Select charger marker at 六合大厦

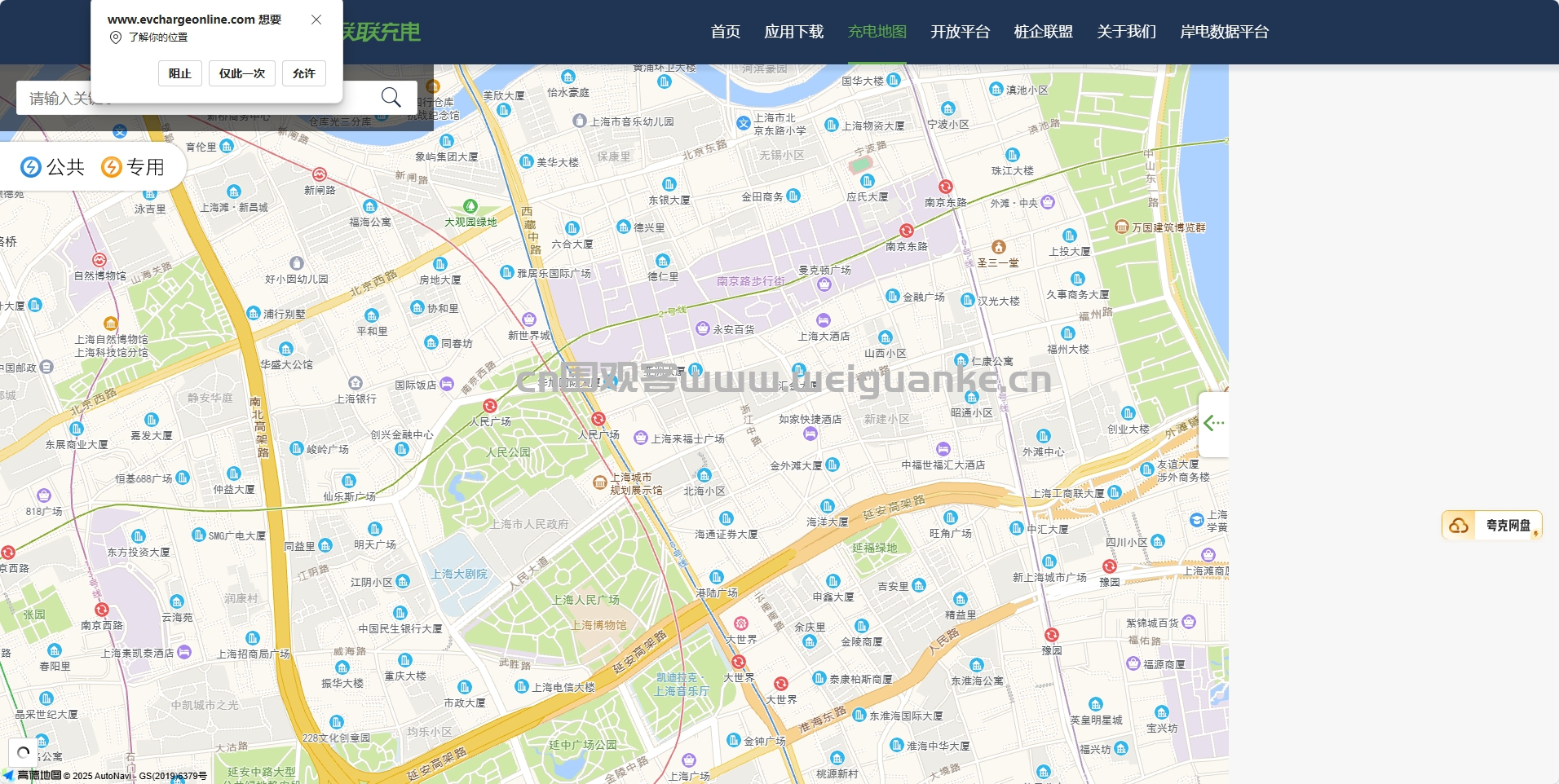tap(572, 228)
